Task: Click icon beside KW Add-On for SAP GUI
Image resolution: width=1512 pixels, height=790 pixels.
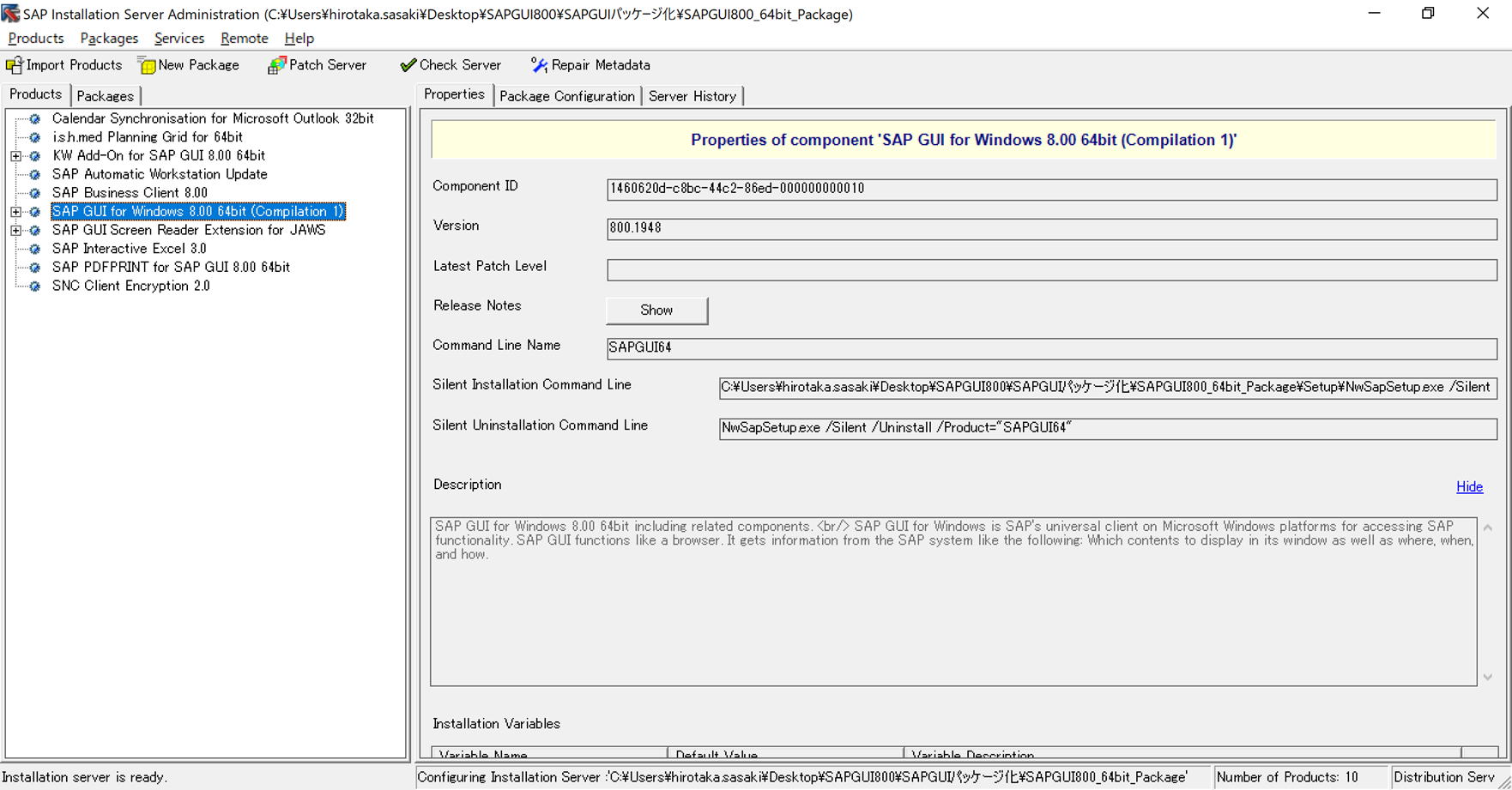Action: point(35,156)
